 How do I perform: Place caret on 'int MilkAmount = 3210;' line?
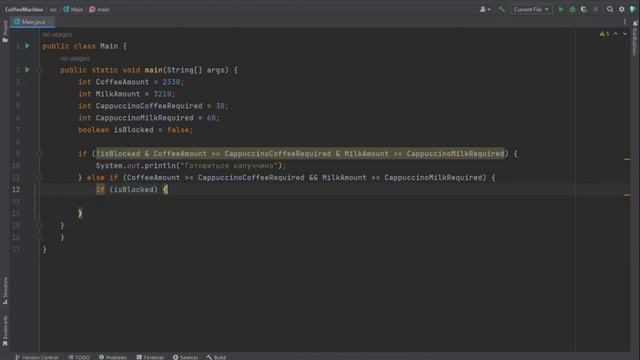tap(127, 94)
